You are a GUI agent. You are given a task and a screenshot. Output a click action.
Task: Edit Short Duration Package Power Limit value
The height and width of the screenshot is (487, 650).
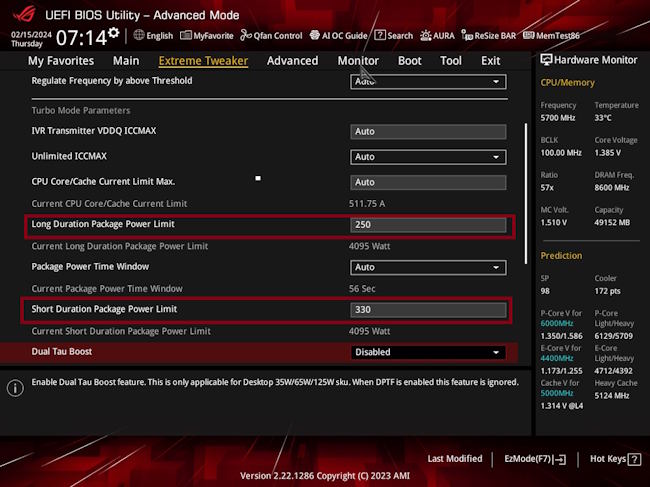pos(428,310)
